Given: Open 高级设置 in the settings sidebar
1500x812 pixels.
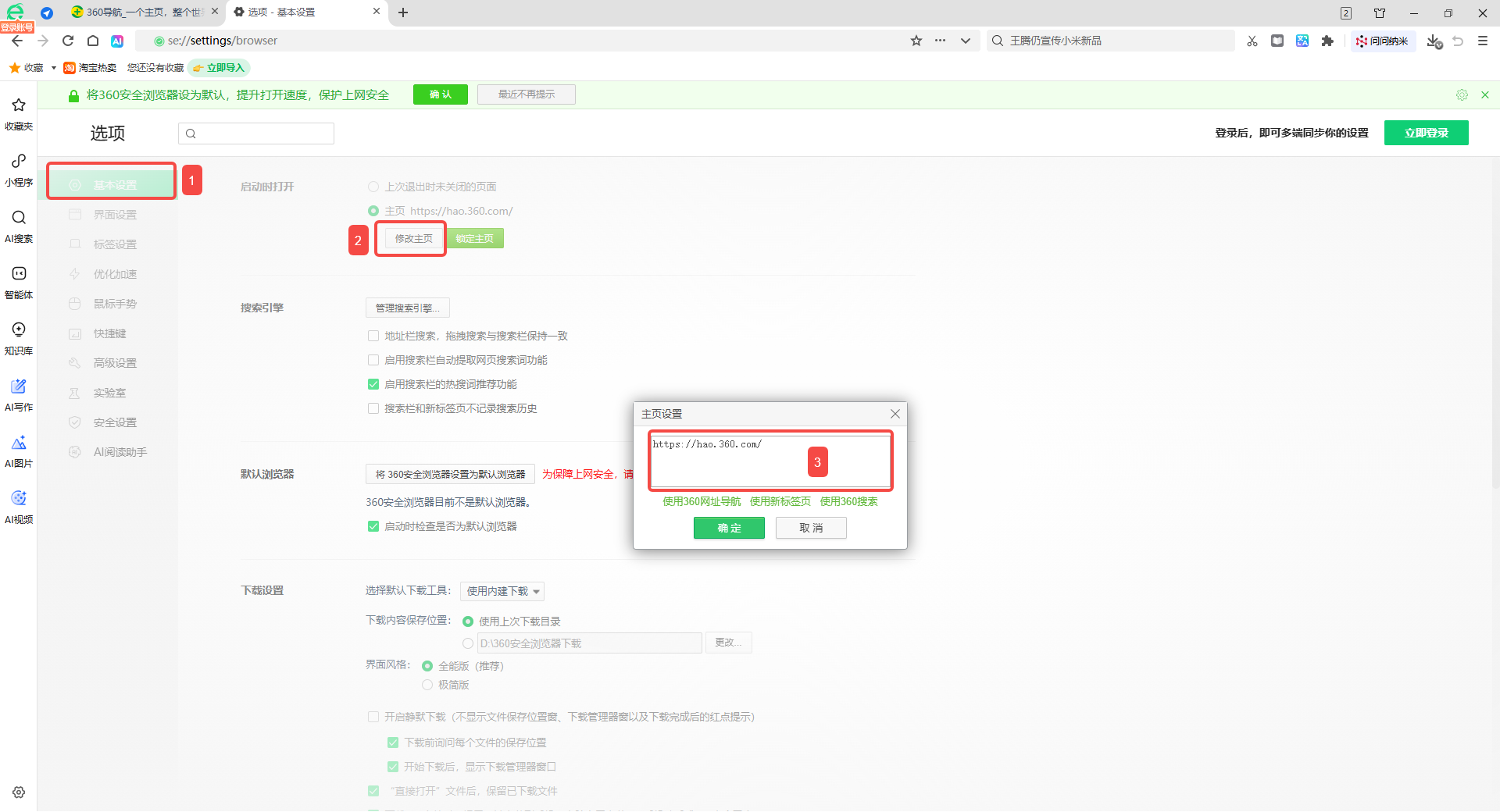Looking at the screenshot, I should (x=115, y=363).
